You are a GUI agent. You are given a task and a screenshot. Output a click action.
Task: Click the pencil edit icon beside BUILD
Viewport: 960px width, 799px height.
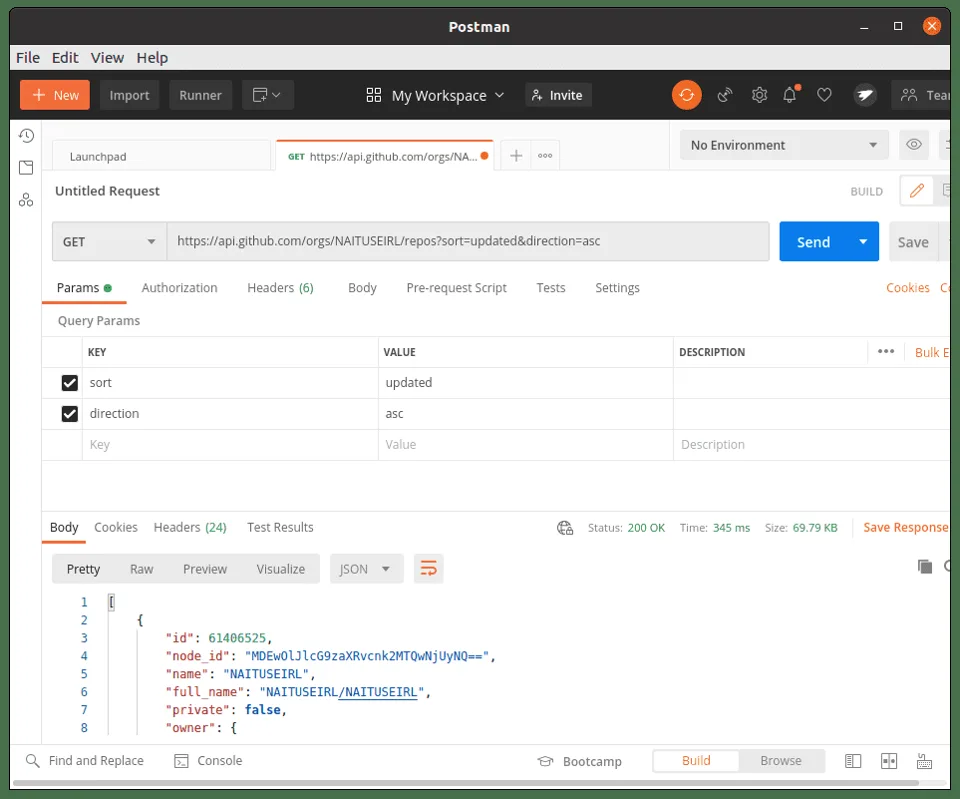(x=917, y=191)
